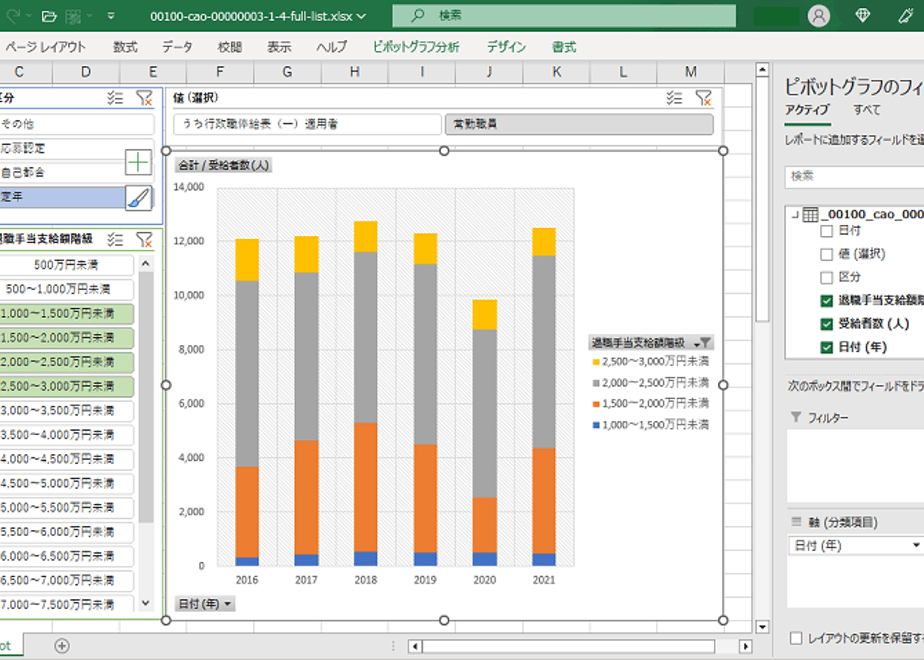Screen dimensions: 924x660
Task: Enable レイアウトの更新を保留する checkbox
Action: coord(796,638)
